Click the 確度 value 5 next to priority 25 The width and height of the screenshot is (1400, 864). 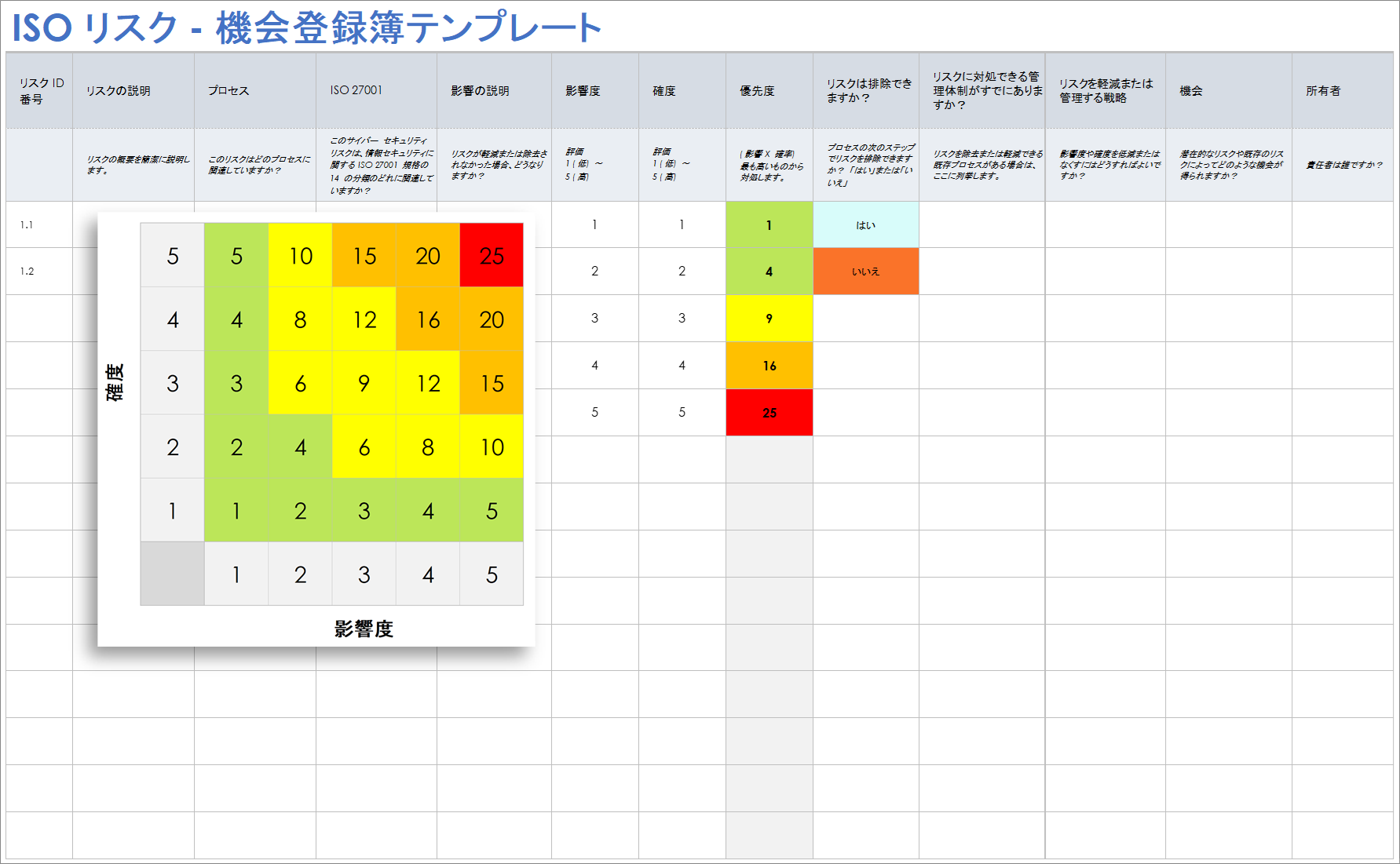[682, 412]
